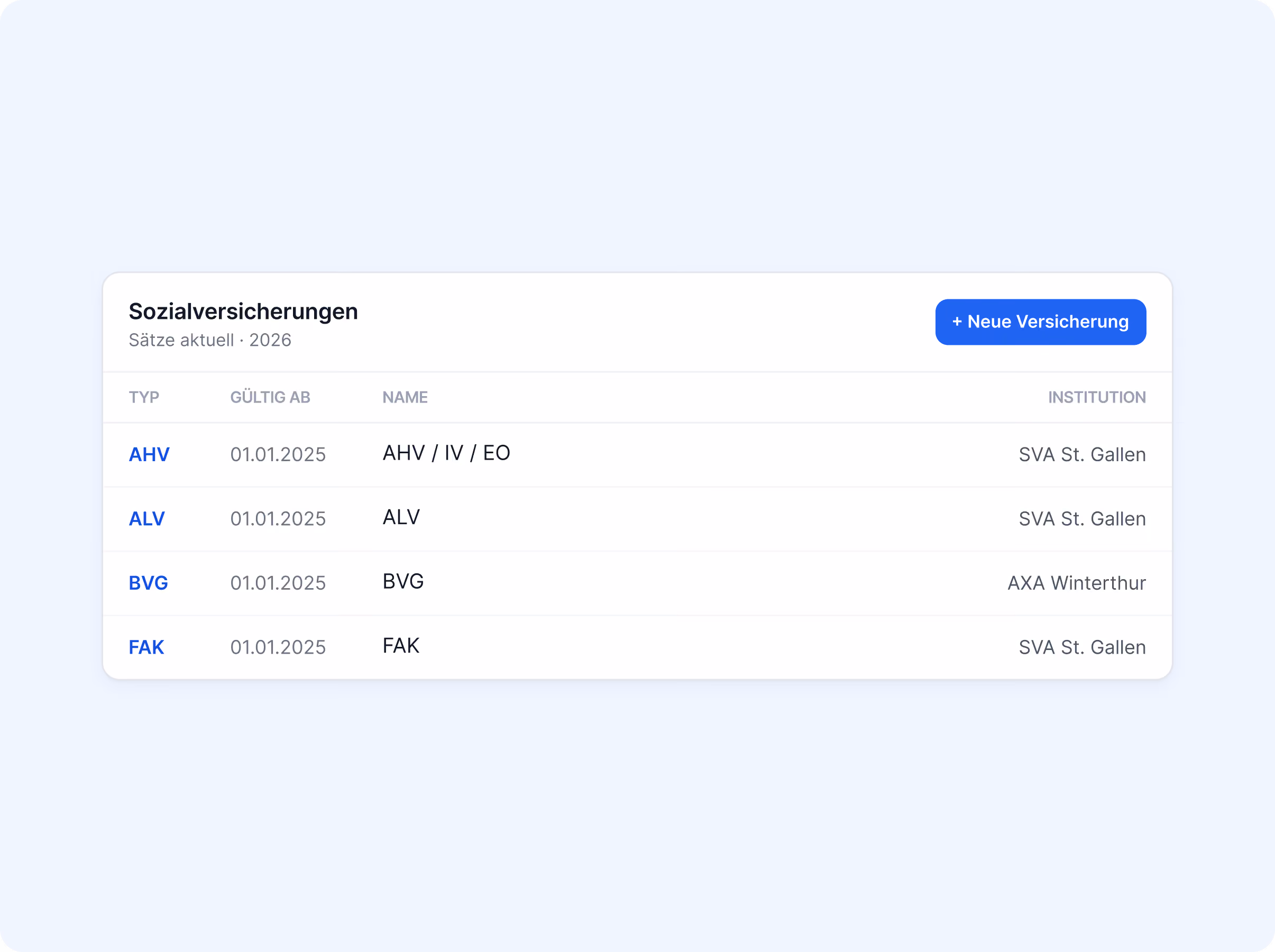The height and width of the screenshot is (952, 1275).
Task: Select the NAME column header
Action: [x=405, y=397]
